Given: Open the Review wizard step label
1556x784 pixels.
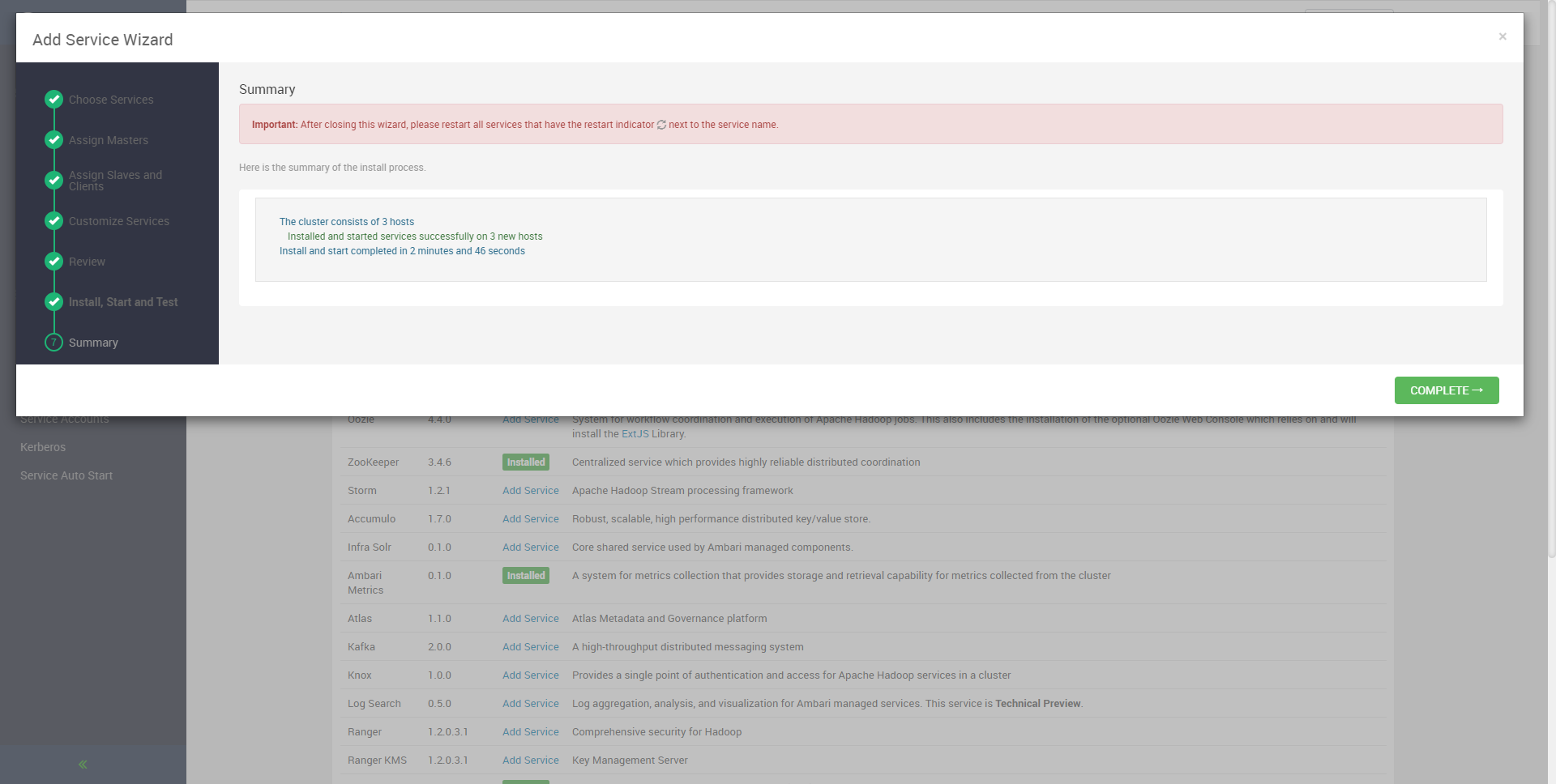Looking at the screenshot, I should point(87,262).
